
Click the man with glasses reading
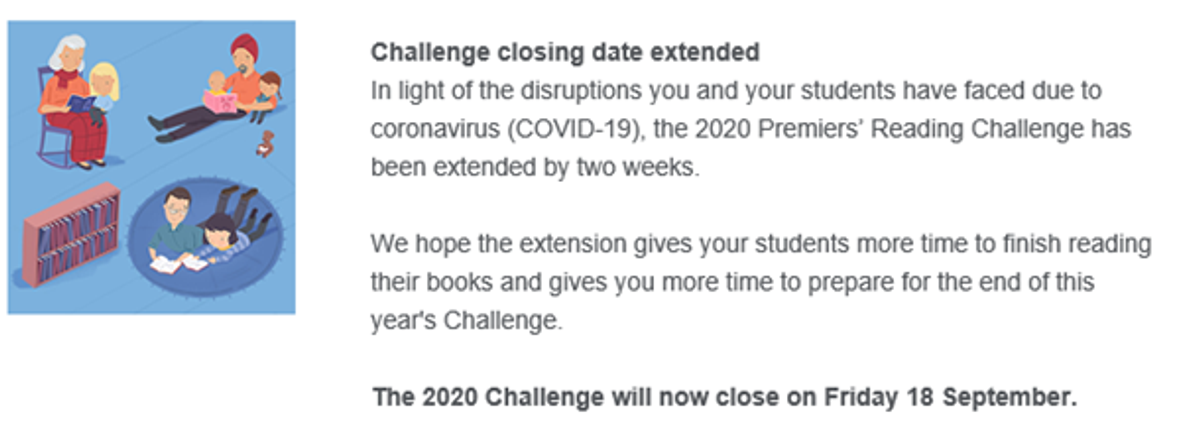pyautogui.click(x=175, y=230)
